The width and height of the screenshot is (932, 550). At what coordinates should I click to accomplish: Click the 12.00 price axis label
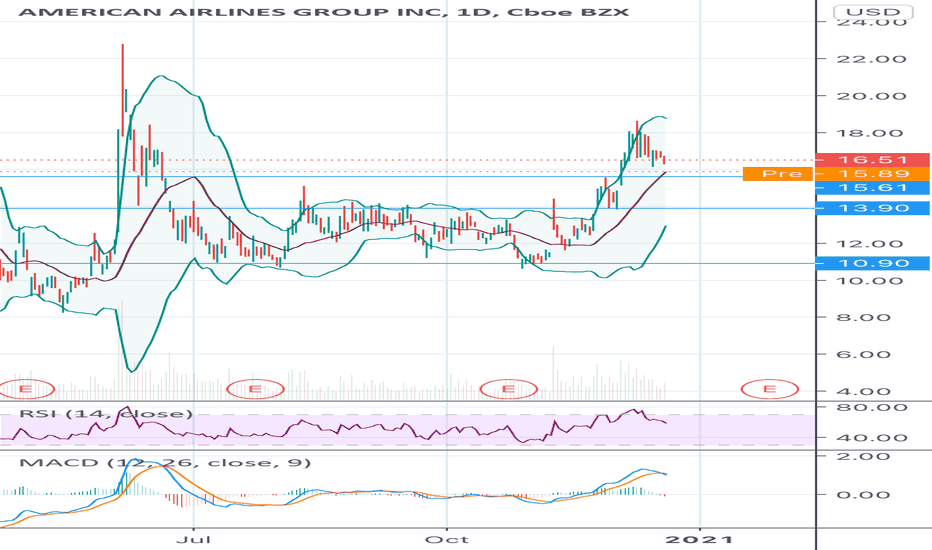tap(871, 244)
